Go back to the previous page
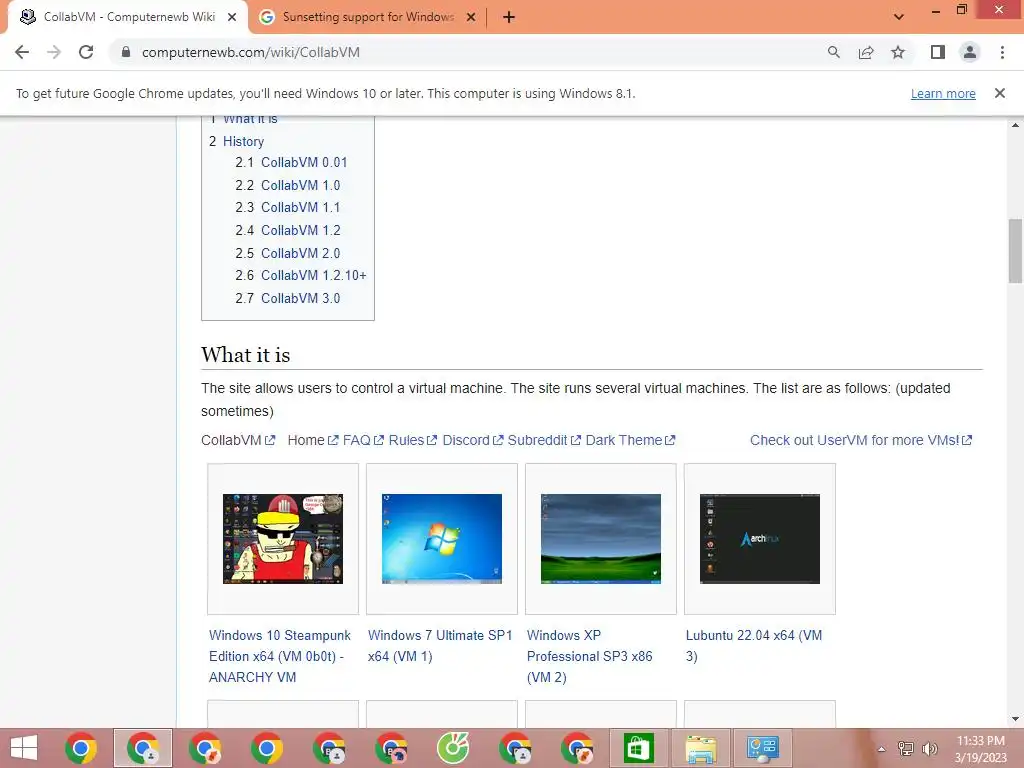The image size is (1024, 768). coord(22,52)
